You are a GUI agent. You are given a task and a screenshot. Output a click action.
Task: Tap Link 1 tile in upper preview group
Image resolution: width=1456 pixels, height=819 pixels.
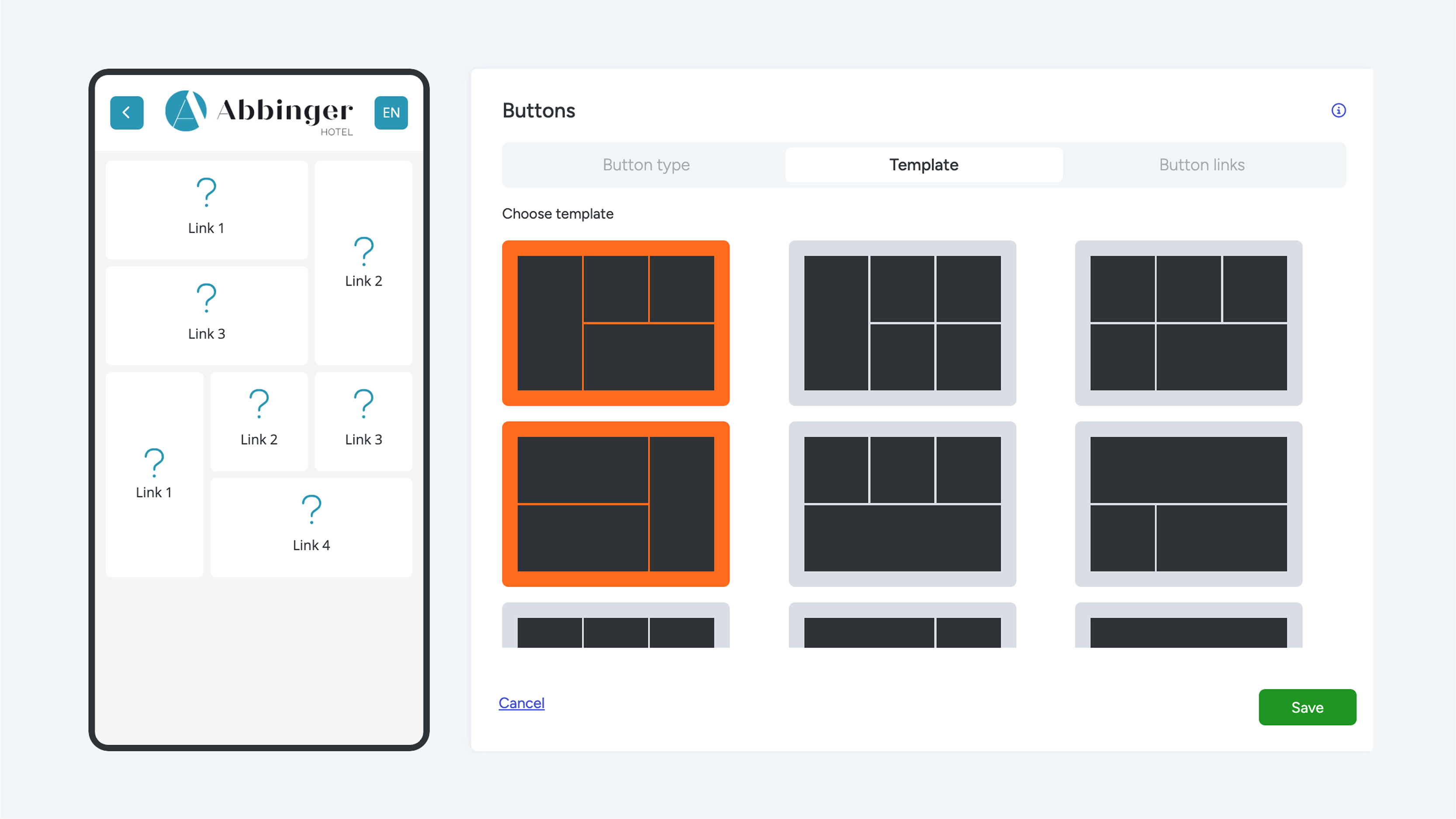(206, 210)
